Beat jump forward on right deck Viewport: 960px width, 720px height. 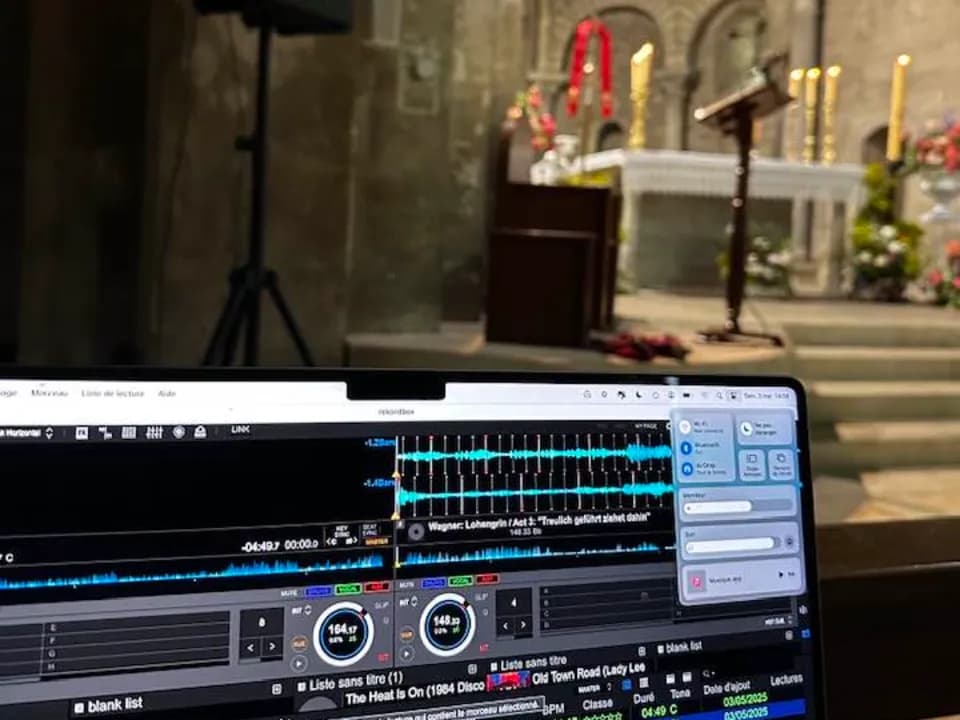pos(524,624)
